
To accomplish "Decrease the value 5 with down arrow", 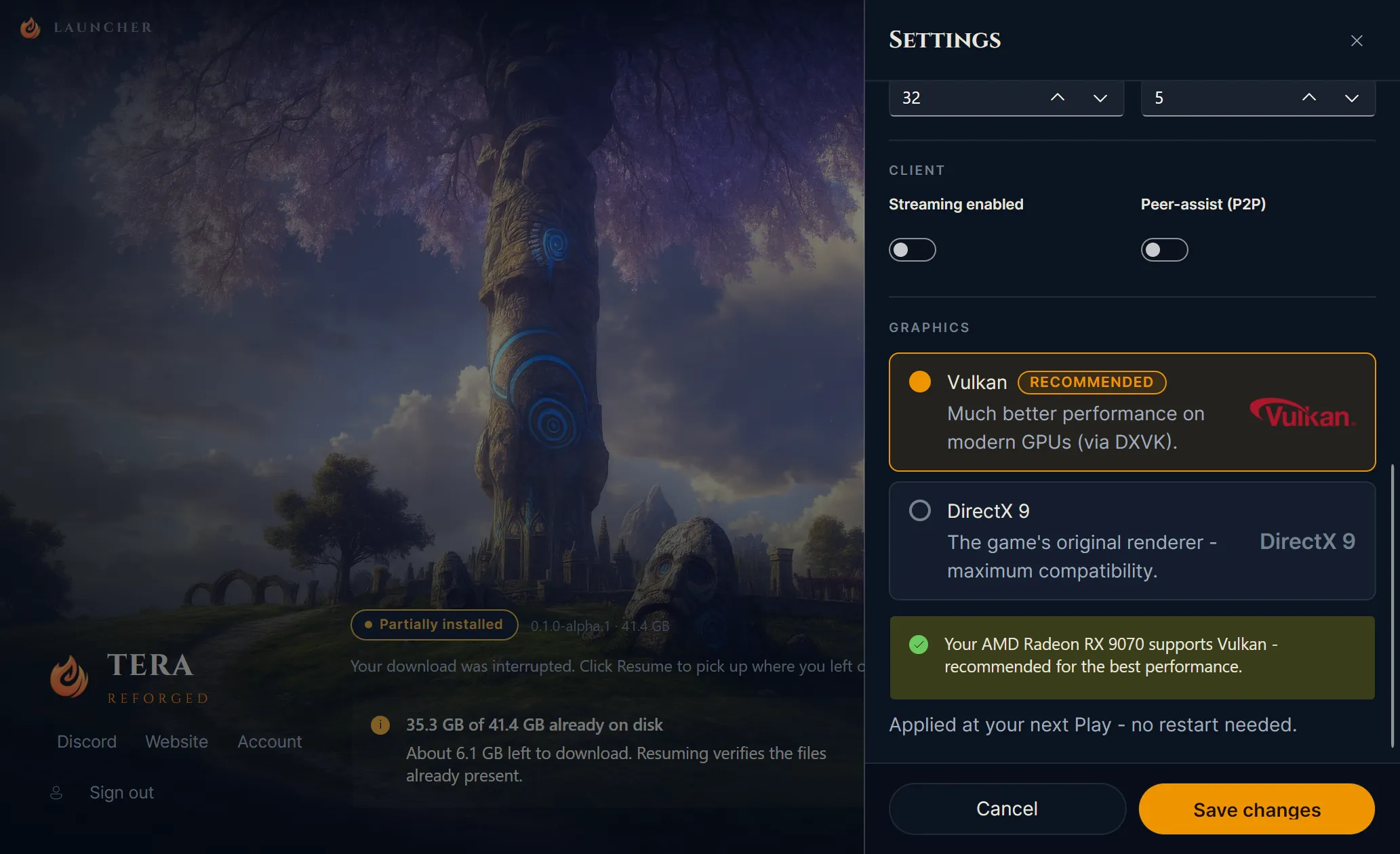I will click(x=1352, y=98).
